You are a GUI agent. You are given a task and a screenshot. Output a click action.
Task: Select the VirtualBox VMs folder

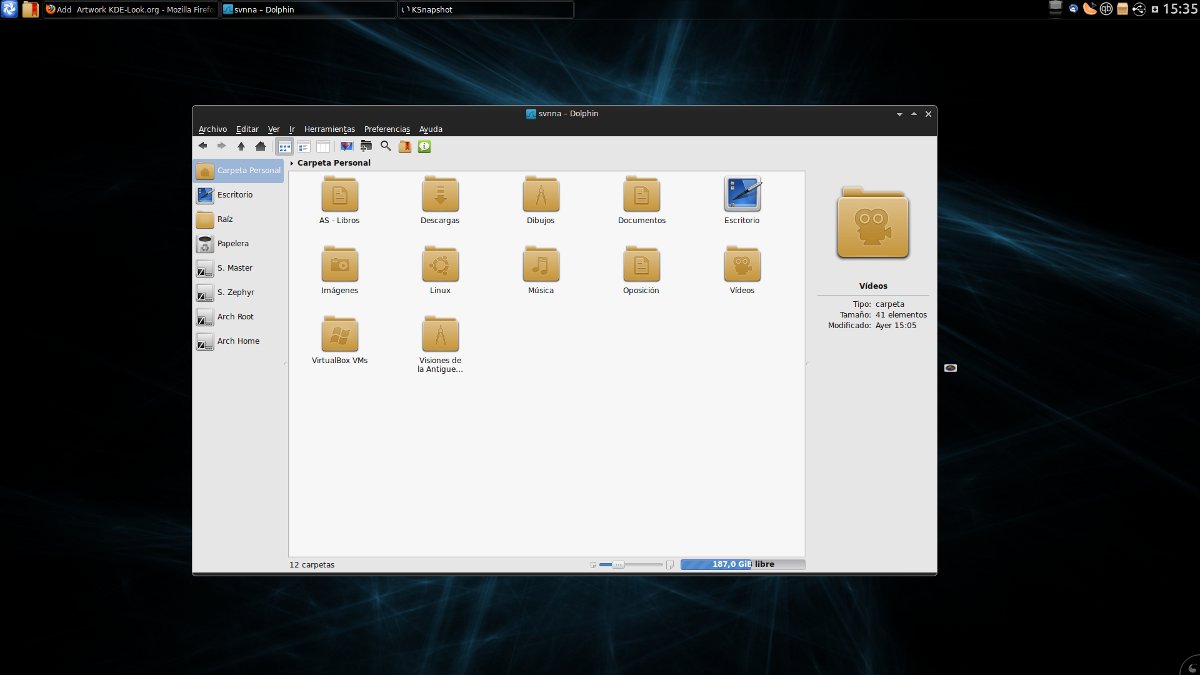(x=340, y=340)
